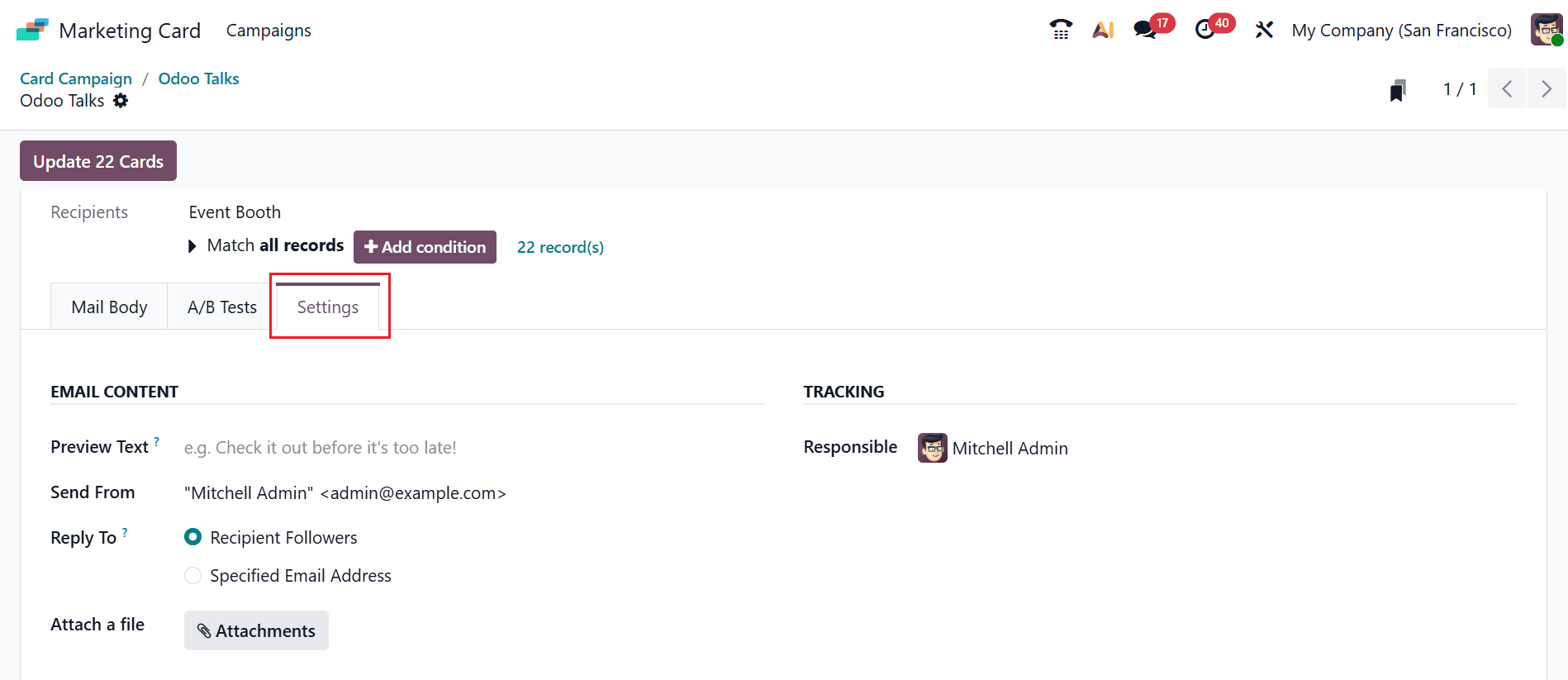Click the gear icon beside Odoo Talks

pyautogui.click(x=121, y=101)
